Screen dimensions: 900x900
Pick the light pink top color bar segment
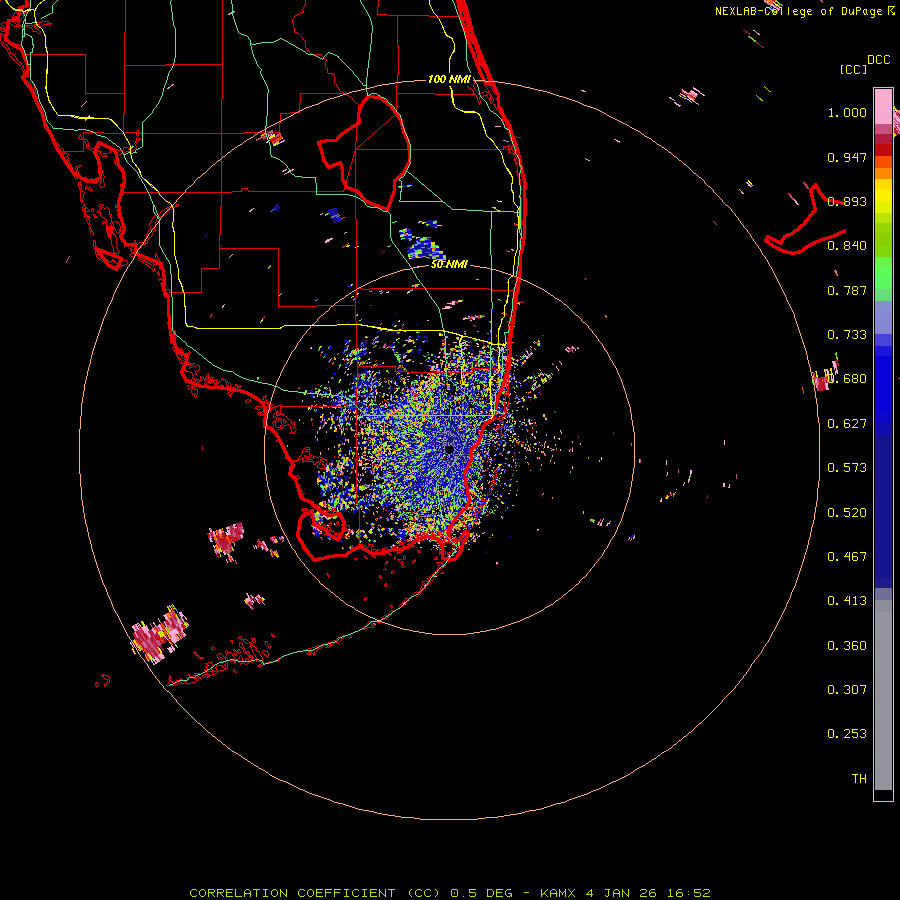(883, 107)
